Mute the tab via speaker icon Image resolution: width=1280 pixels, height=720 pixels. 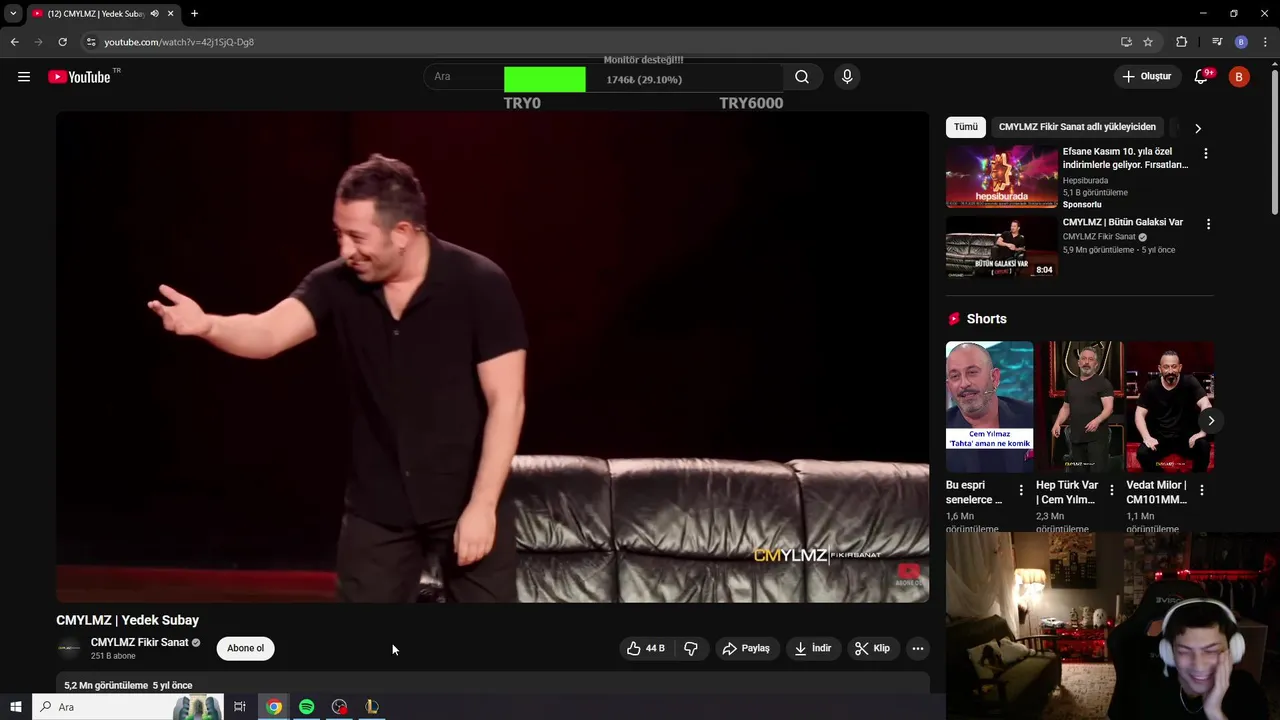tap(154, 14)
